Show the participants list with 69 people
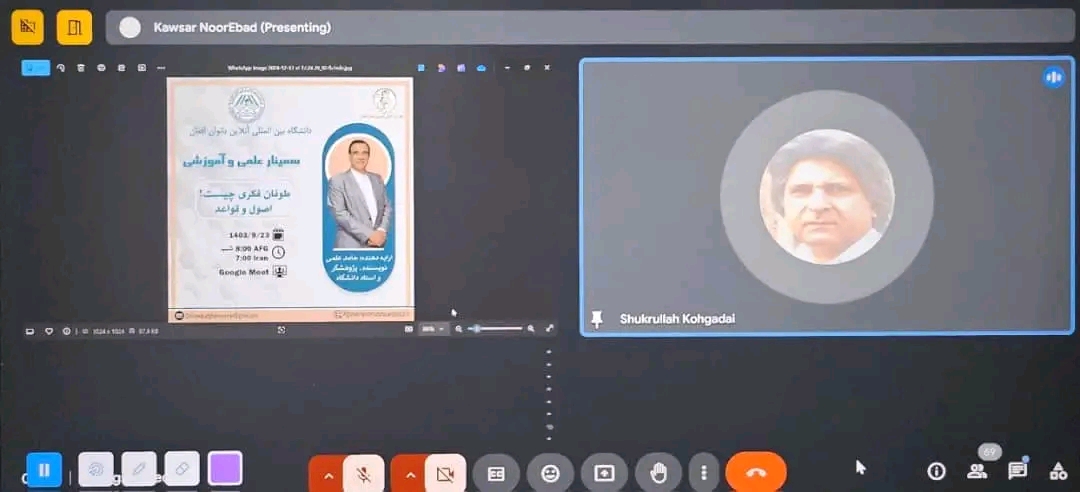The image size is (1080, 492). tap(977, 470)
